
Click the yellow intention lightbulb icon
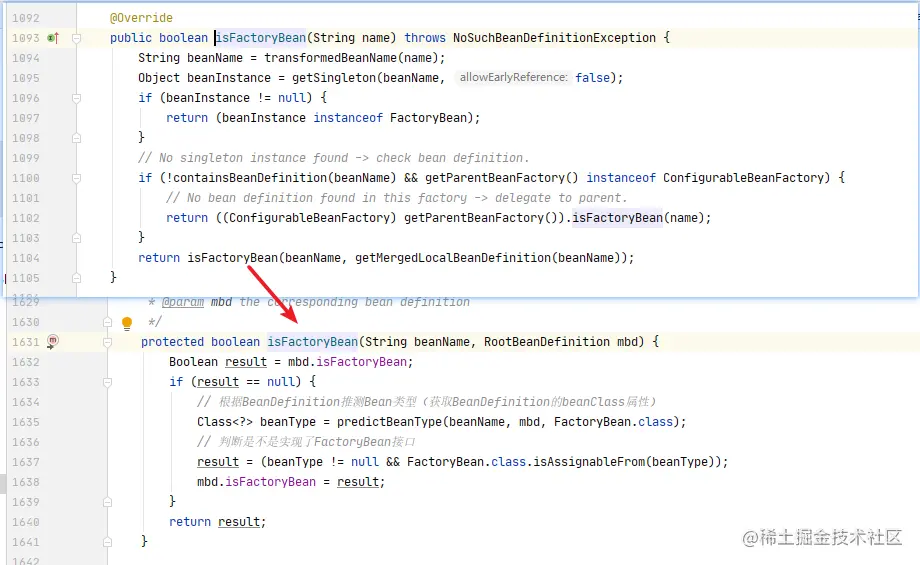(127, 323)
